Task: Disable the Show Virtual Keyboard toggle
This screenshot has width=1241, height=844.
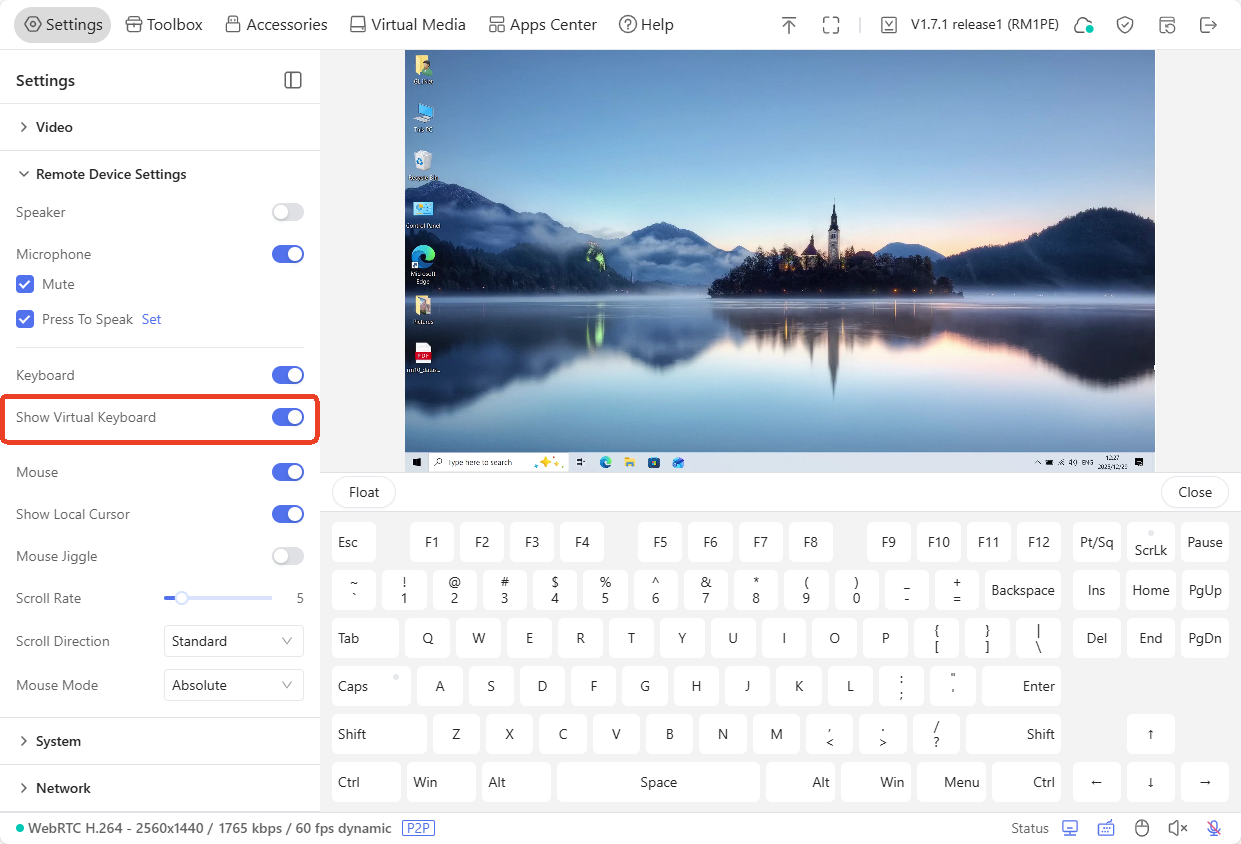Action: point(287,417)
